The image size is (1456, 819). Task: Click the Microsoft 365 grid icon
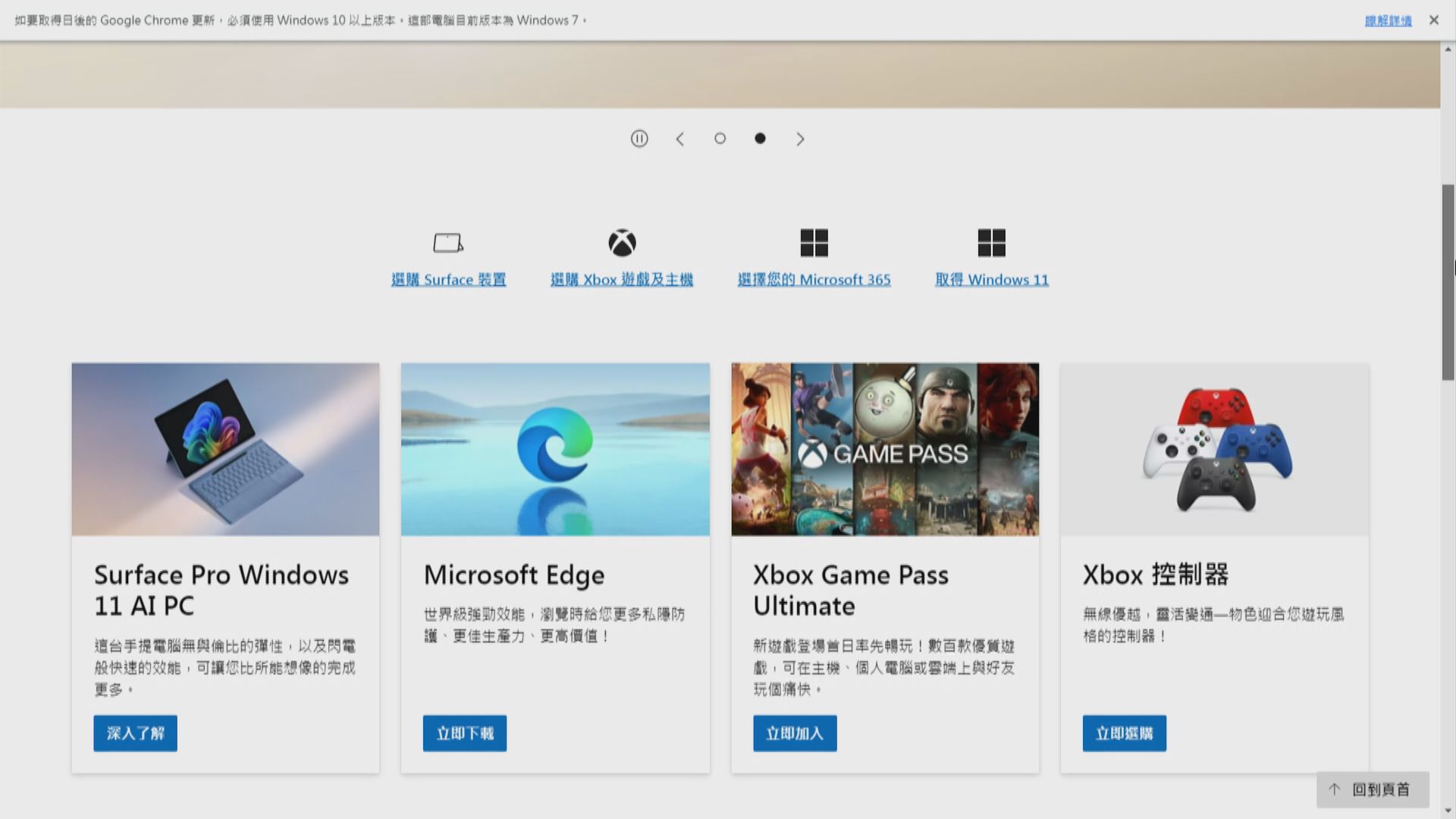[814, 243]
